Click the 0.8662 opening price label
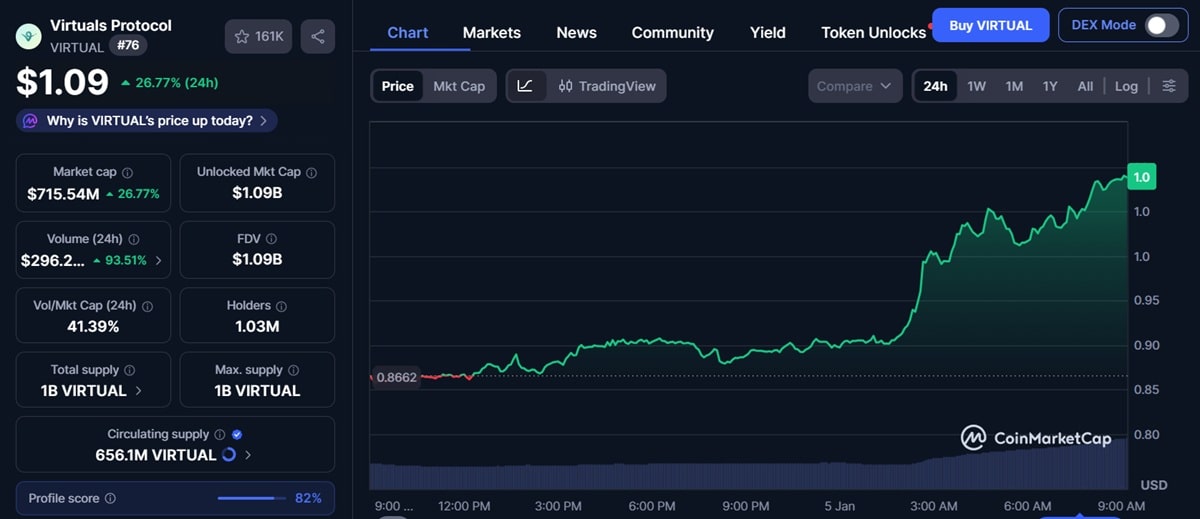The width and height of the screenshot is (1200, 519). [x=395, y=377]
